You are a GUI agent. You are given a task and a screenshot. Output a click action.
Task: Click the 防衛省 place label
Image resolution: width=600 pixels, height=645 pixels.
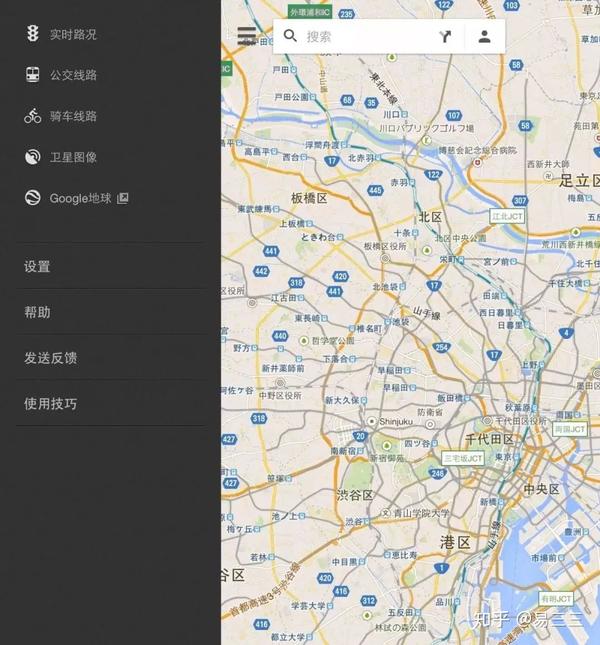(430, 412)
